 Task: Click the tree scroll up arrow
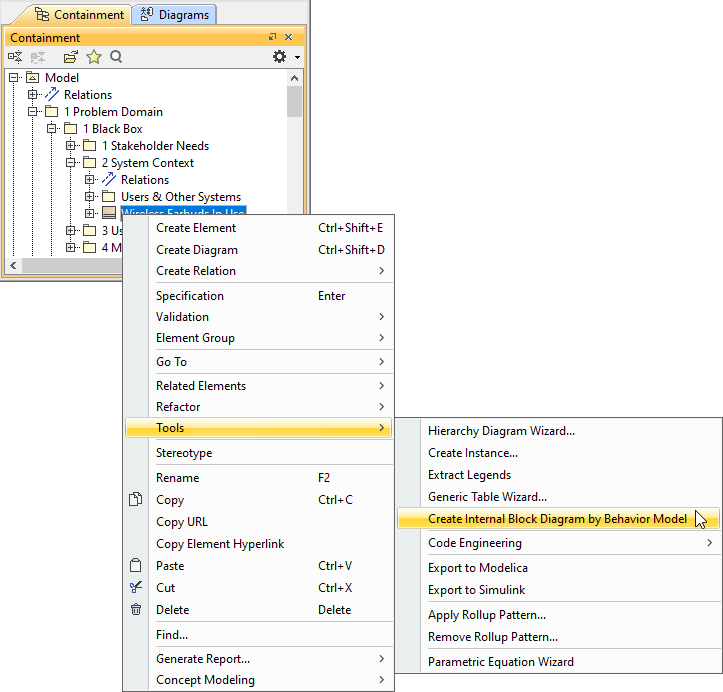pos(294,77)
